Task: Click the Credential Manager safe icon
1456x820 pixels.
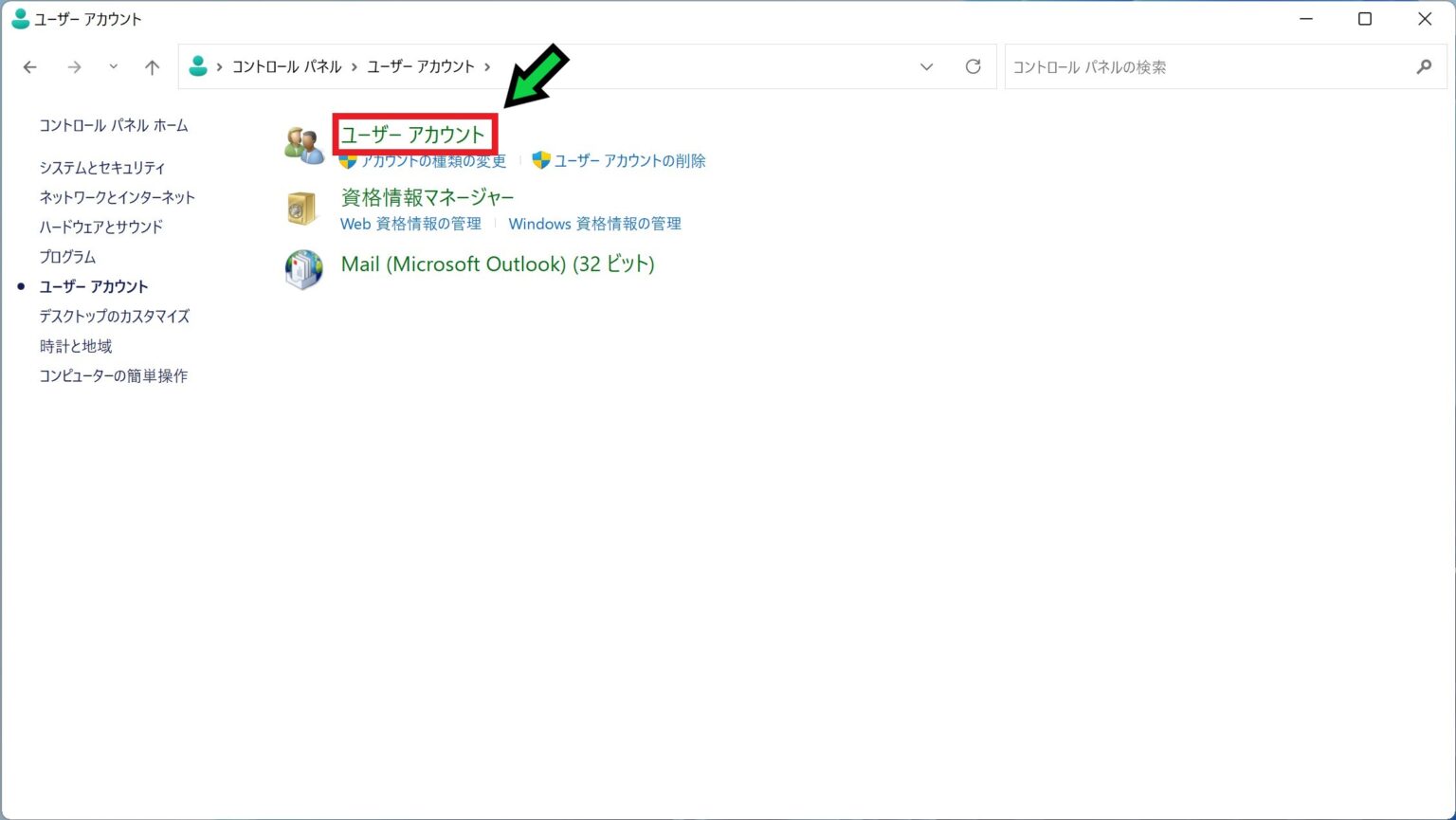Action: 302,207
